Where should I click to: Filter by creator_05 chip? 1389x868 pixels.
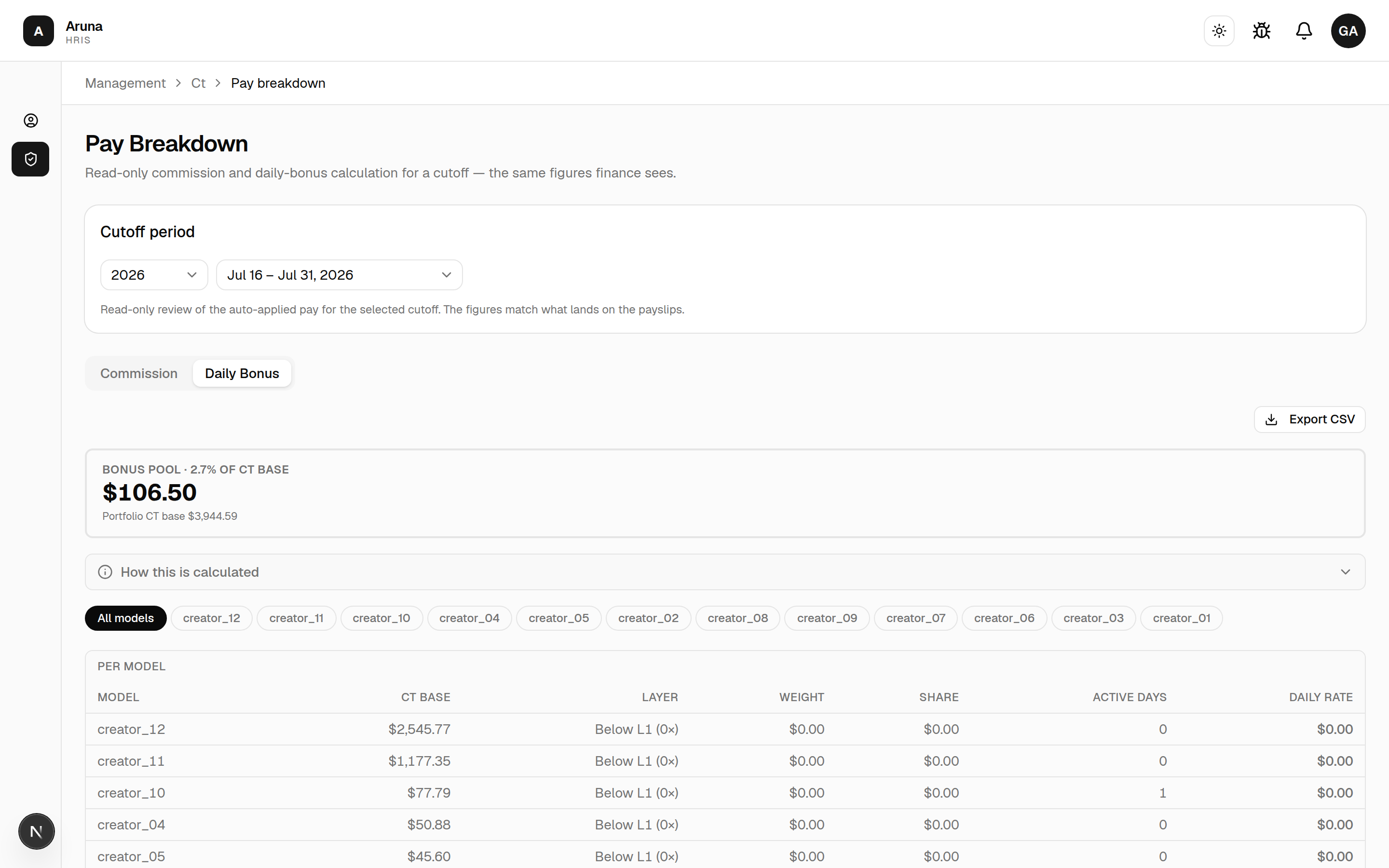click(x=558, y=618)
